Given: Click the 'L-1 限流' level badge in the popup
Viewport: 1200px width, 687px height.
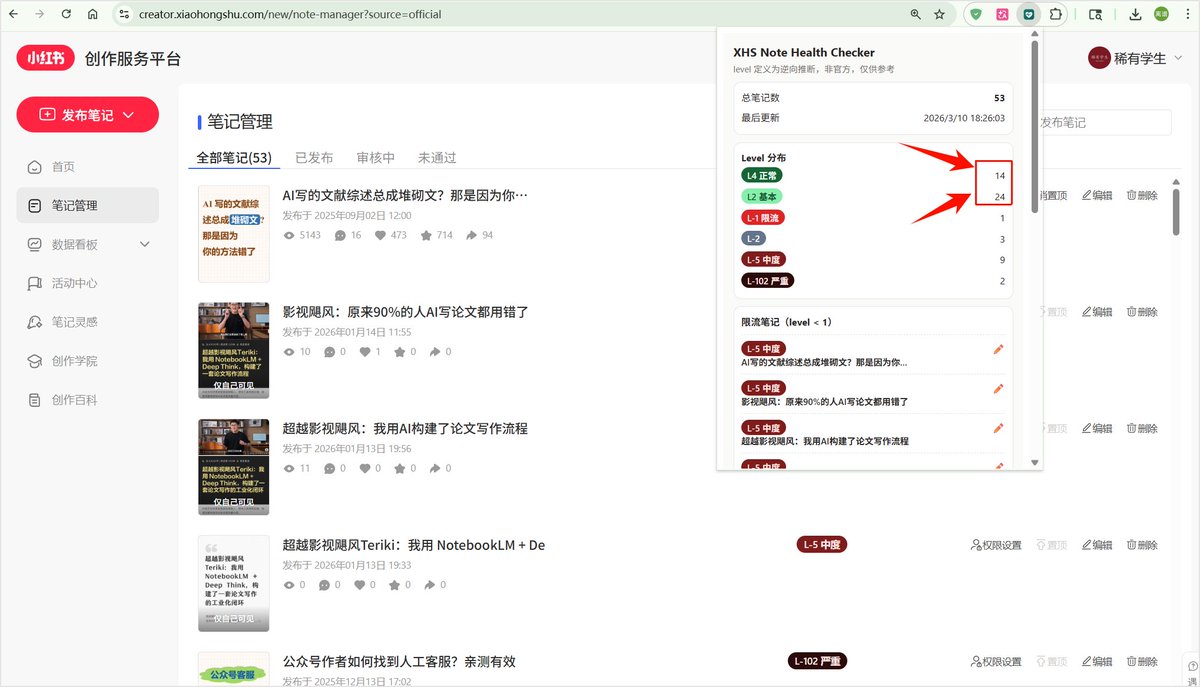Looking at the screenshot, I should pos(764,218).
